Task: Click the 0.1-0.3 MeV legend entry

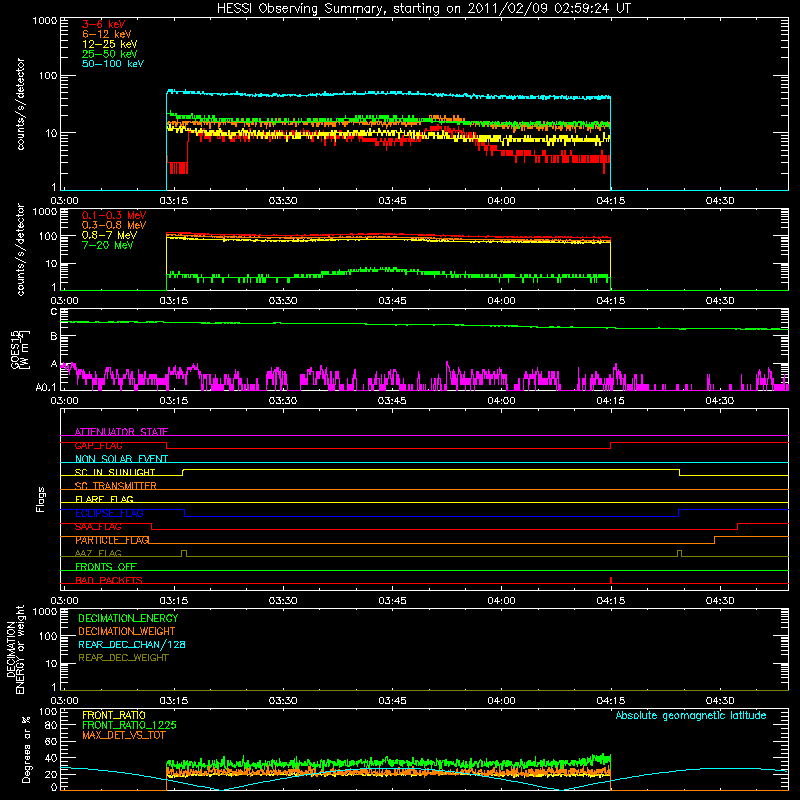Action: click(x=114, y=215)
